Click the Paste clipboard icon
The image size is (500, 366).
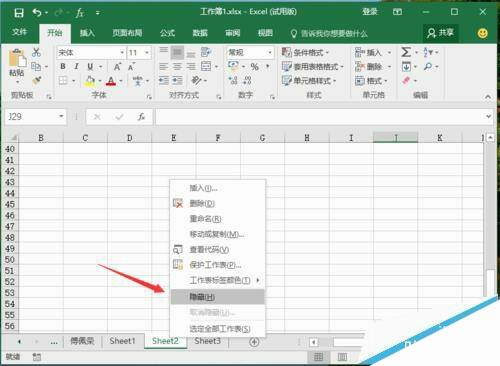(x=17, y=58)
